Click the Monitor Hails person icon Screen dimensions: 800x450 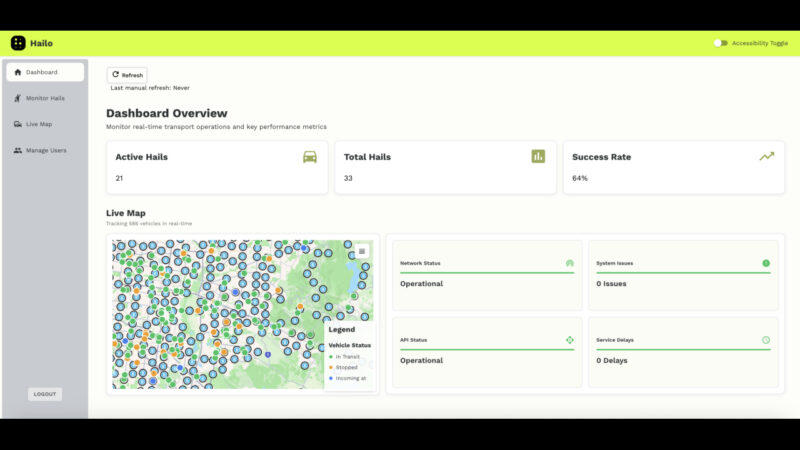pos(18,98)
